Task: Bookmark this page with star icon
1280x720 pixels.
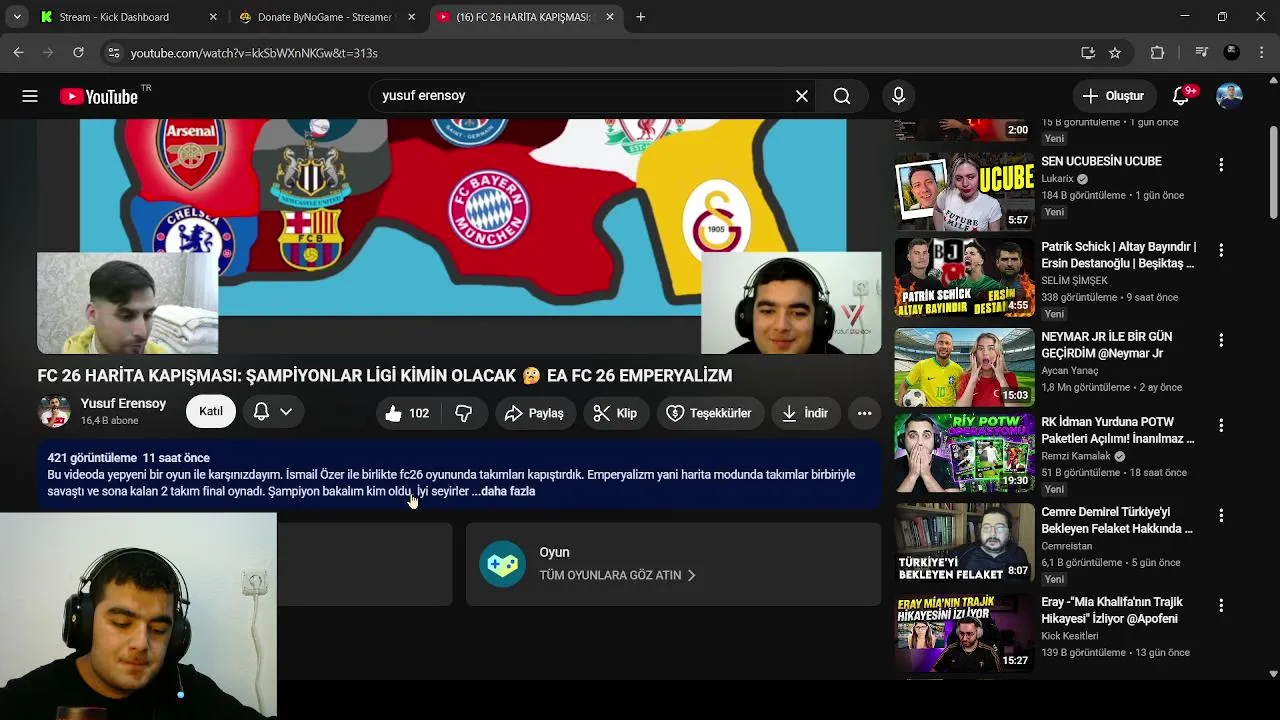Action: 1115,53
